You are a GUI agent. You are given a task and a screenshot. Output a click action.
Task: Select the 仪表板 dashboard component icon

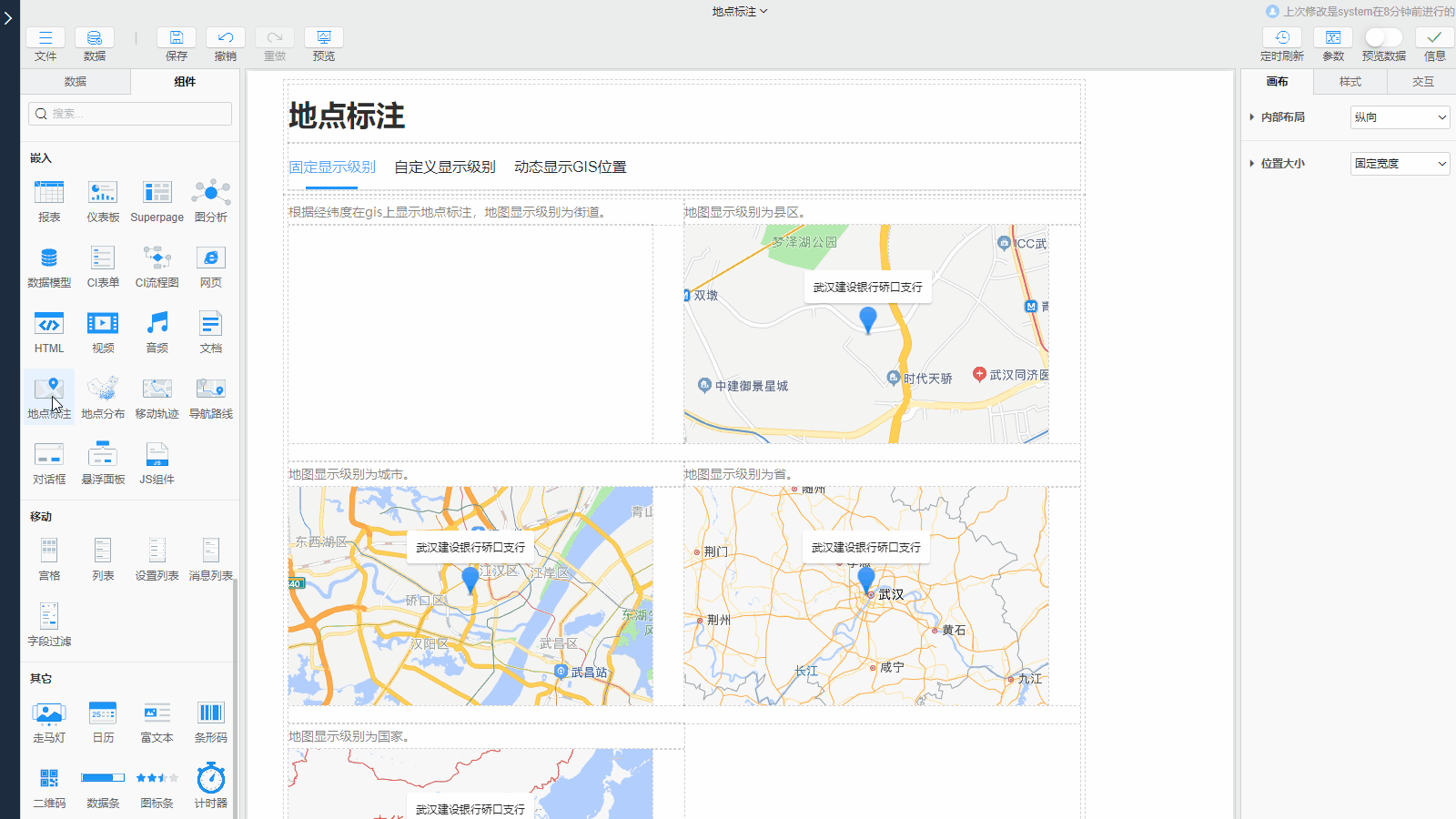[x=103, y=193]
